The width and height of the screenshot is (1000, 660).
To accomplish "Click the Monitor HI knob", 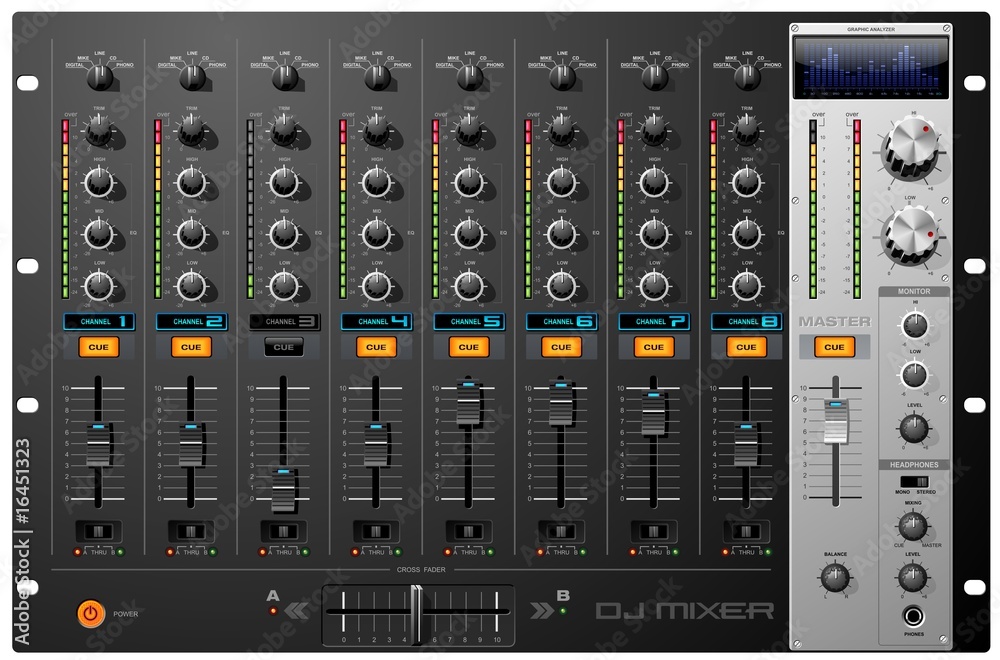I will coord(915,326).
